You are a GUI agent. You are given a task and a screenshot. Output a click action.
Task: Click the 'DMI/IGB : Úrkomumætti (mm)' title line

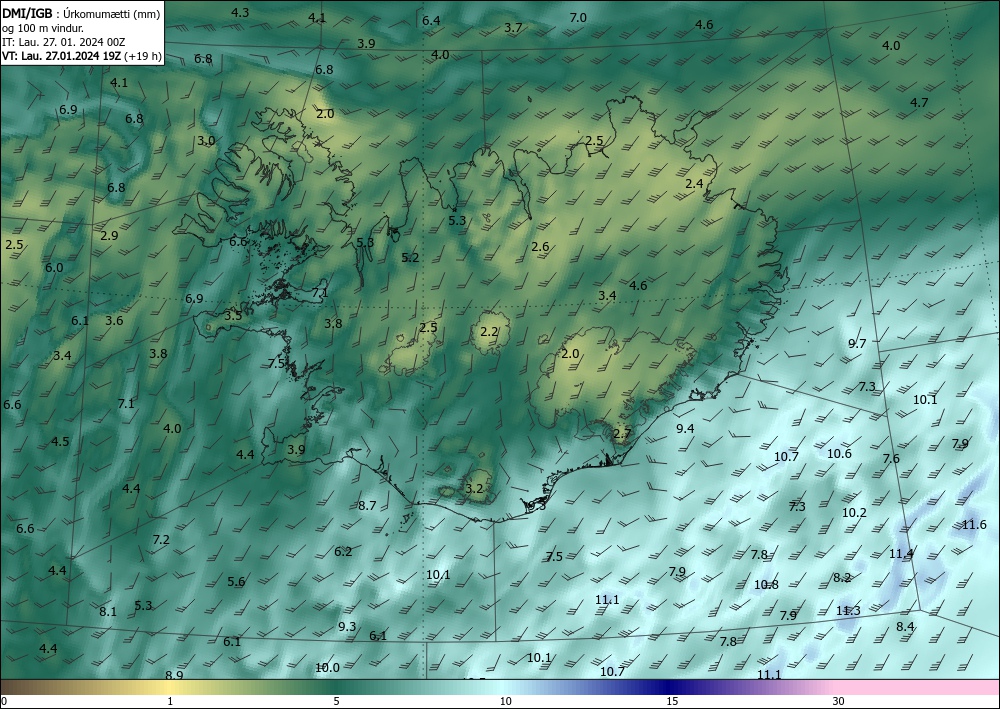(81, 13)
